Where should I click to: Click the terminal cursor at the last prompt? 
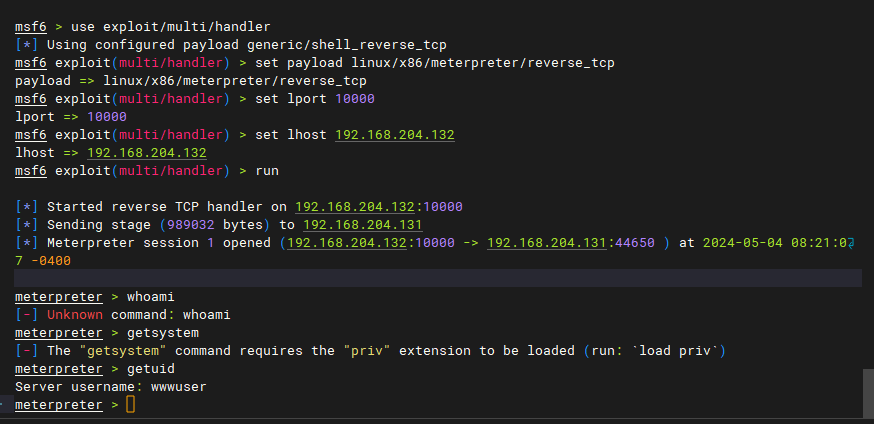[130, 404]
